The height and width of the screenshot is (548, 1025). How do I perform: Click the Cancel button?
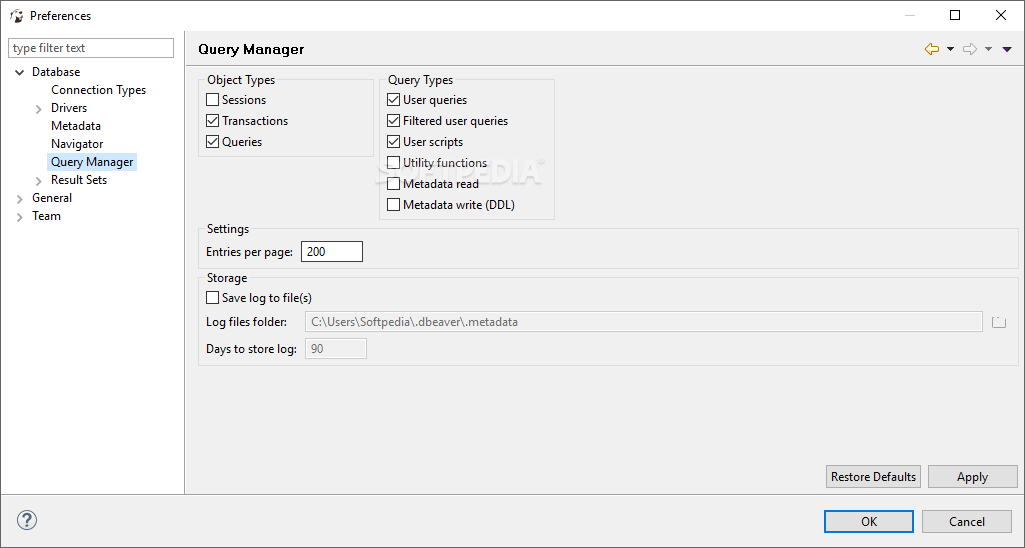(967, 521)
